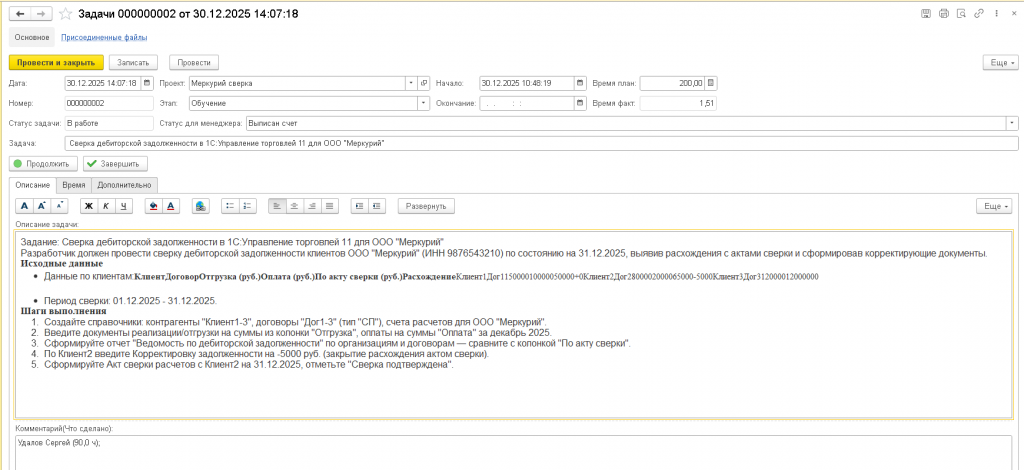This screenshot has width=1024, height=470.
Task: Click the floppy disk save icon
Action: (925, 14)
